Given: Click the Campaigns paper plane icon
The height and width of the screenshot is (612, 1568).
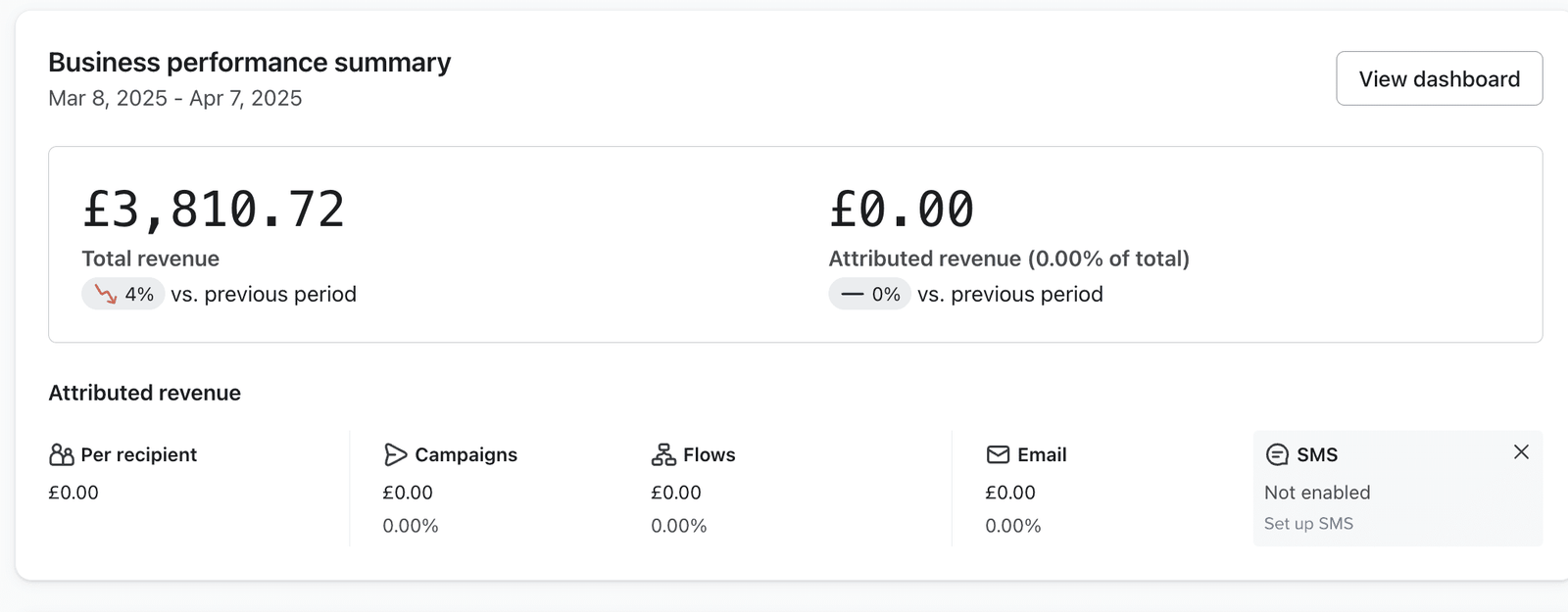Looking at the screenshot, I should click(395, 455).
